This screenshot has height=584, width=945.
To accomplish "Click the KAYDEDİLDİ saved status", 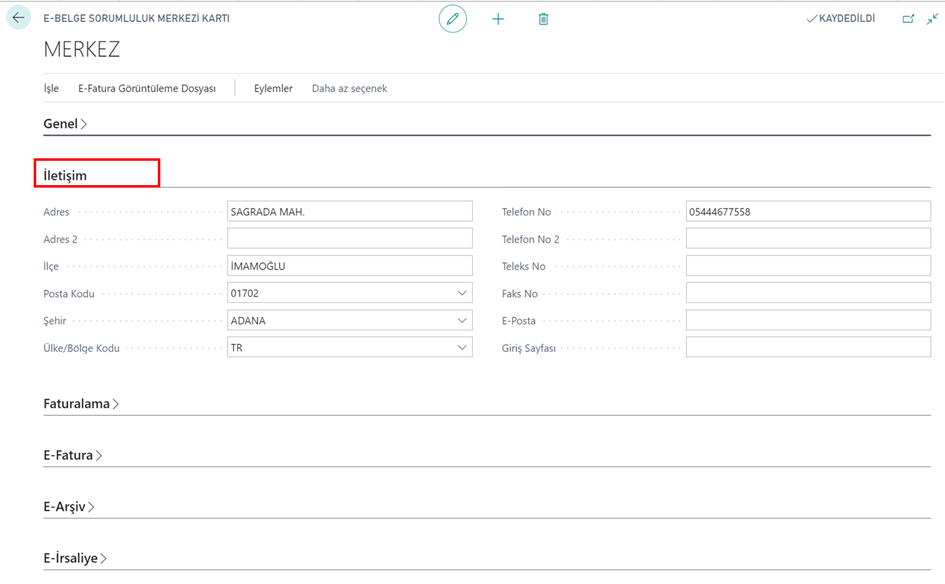I will 841,19.
